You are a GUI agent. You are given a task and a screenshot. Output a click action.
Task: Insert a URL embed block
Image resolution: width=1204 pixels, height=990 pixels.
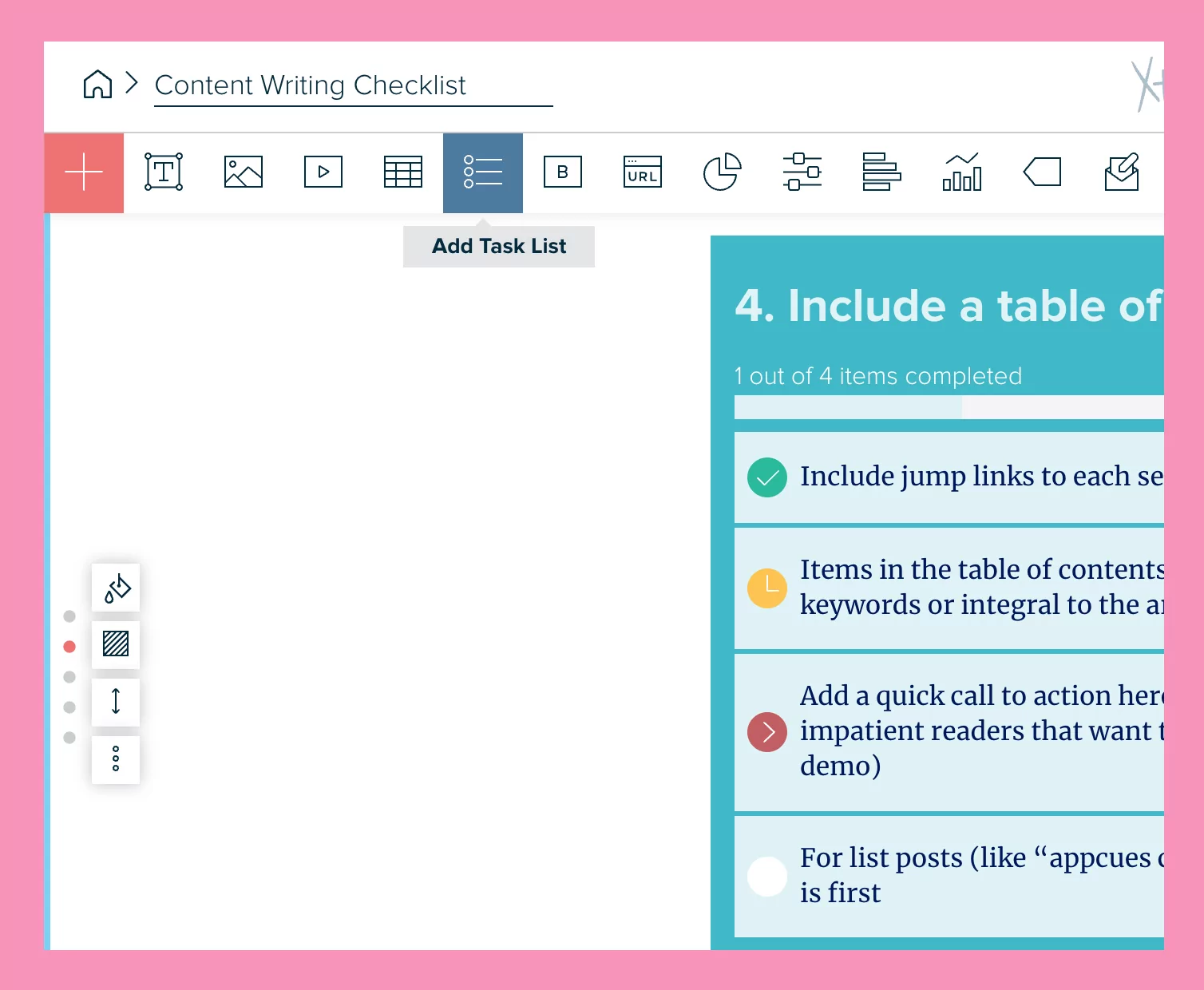coord(642,172)
